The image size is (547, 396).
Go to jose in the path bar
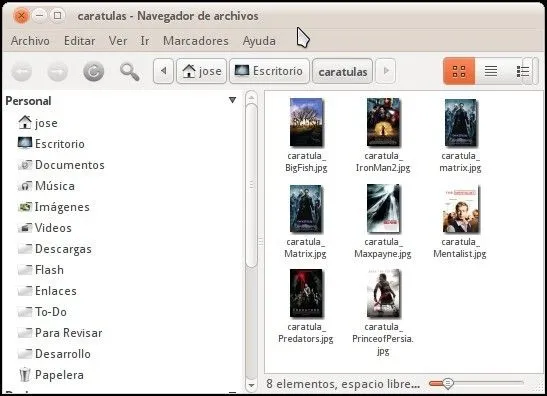coord(202,71)
